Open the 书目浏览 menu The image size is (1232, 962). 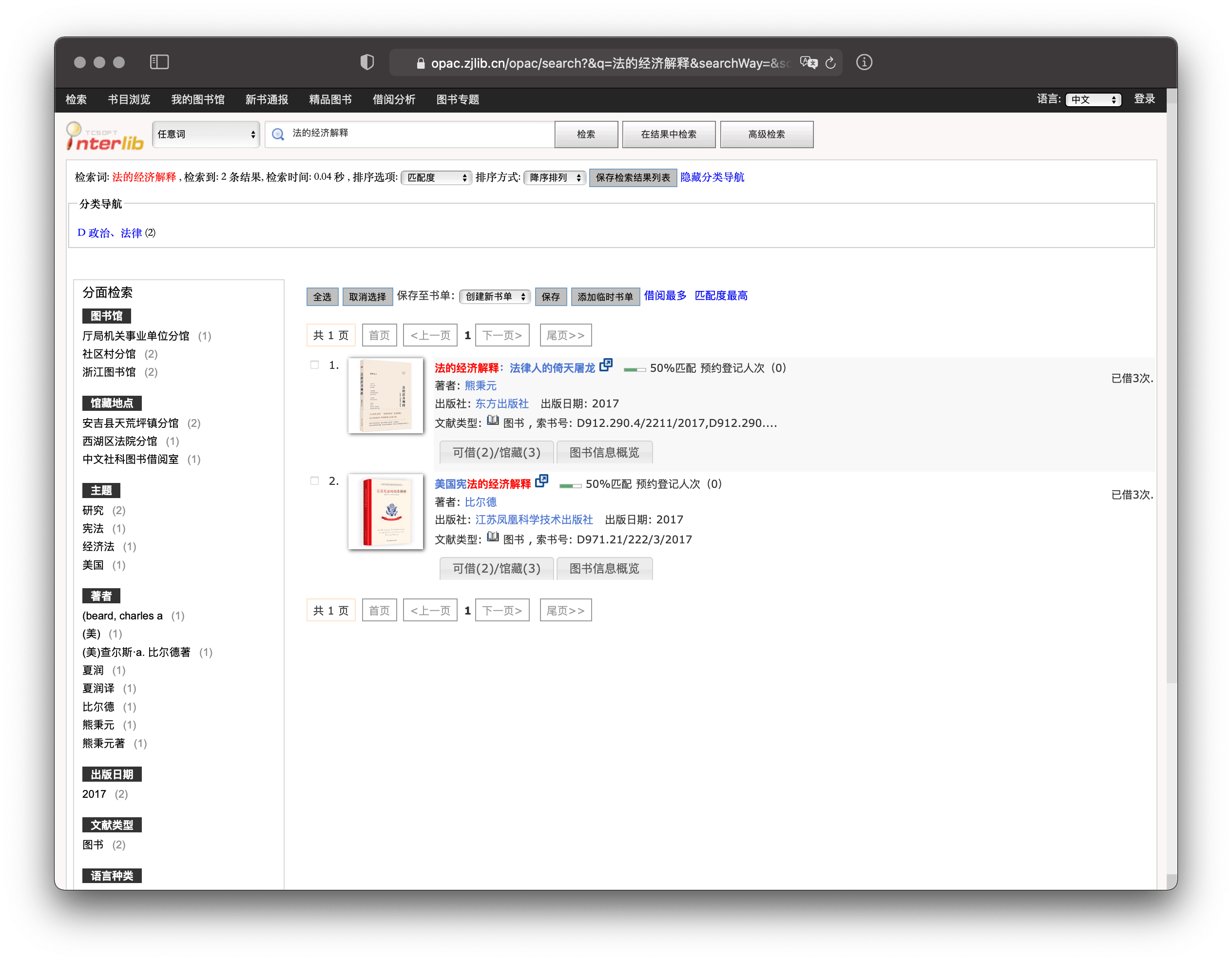point(129,100)
